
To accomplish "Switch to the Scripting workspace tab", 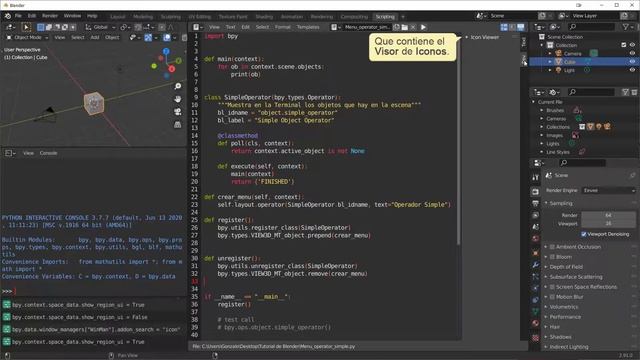I will point(385,17).
